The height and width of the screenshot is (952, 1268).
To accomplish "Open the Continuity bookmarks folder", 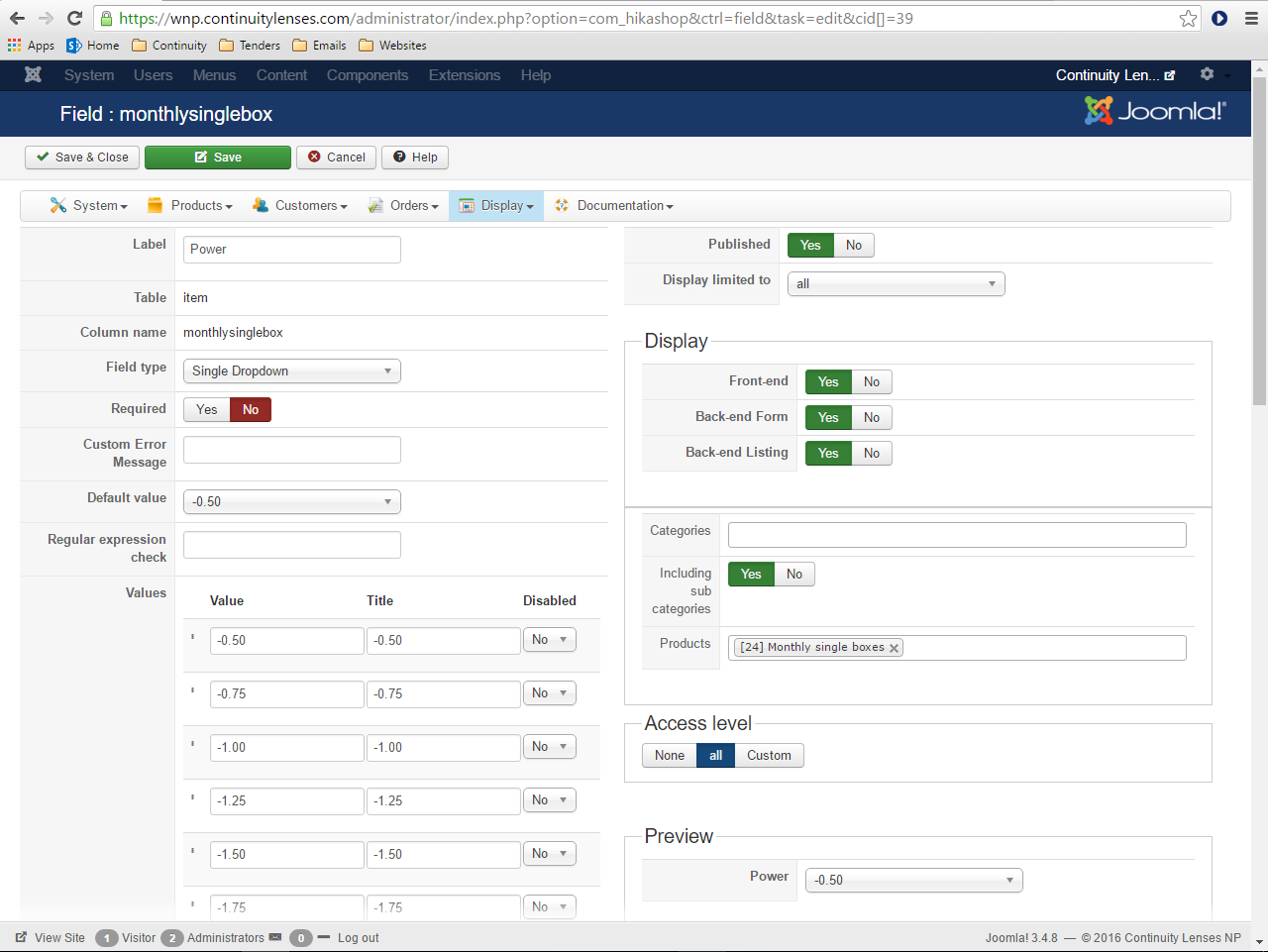I will click(x=169, y=46).
